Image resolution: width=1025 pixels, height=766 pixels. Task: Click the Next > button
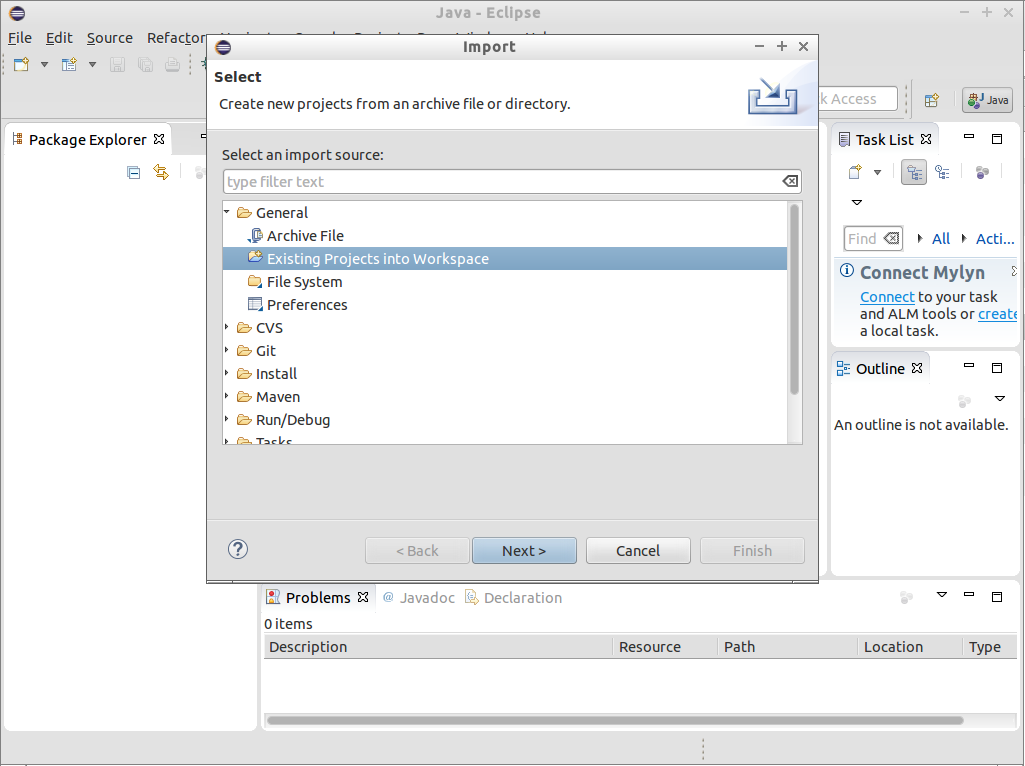[x=524, y=550]
